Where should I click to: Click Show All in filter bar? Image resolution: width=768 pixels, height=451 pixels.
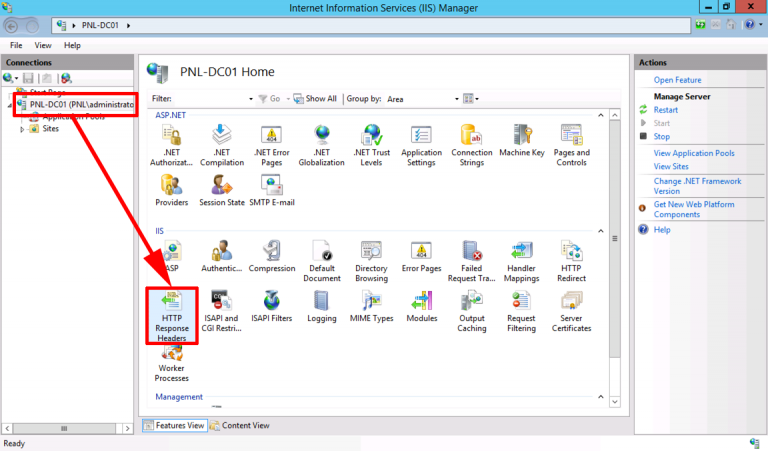[x=315, y=99]
